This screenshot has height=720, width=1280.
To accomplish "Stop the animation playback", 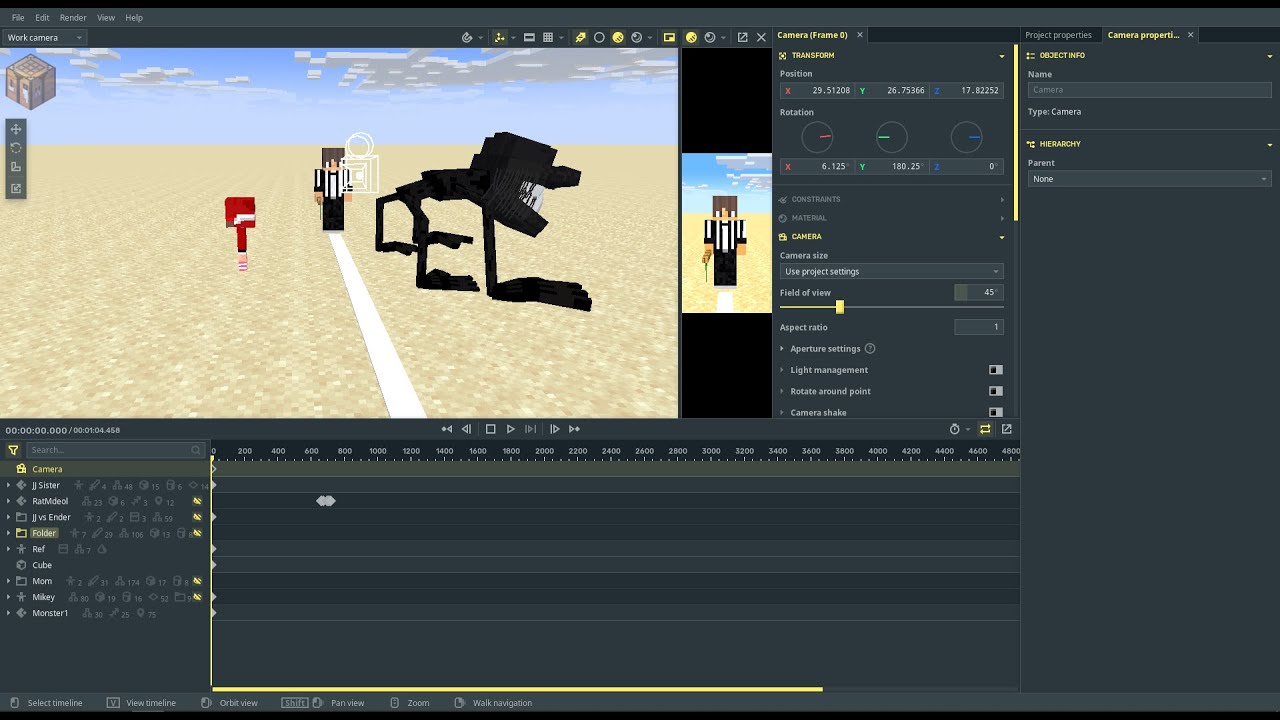I will pyautogui.click(x=490, y=429).
